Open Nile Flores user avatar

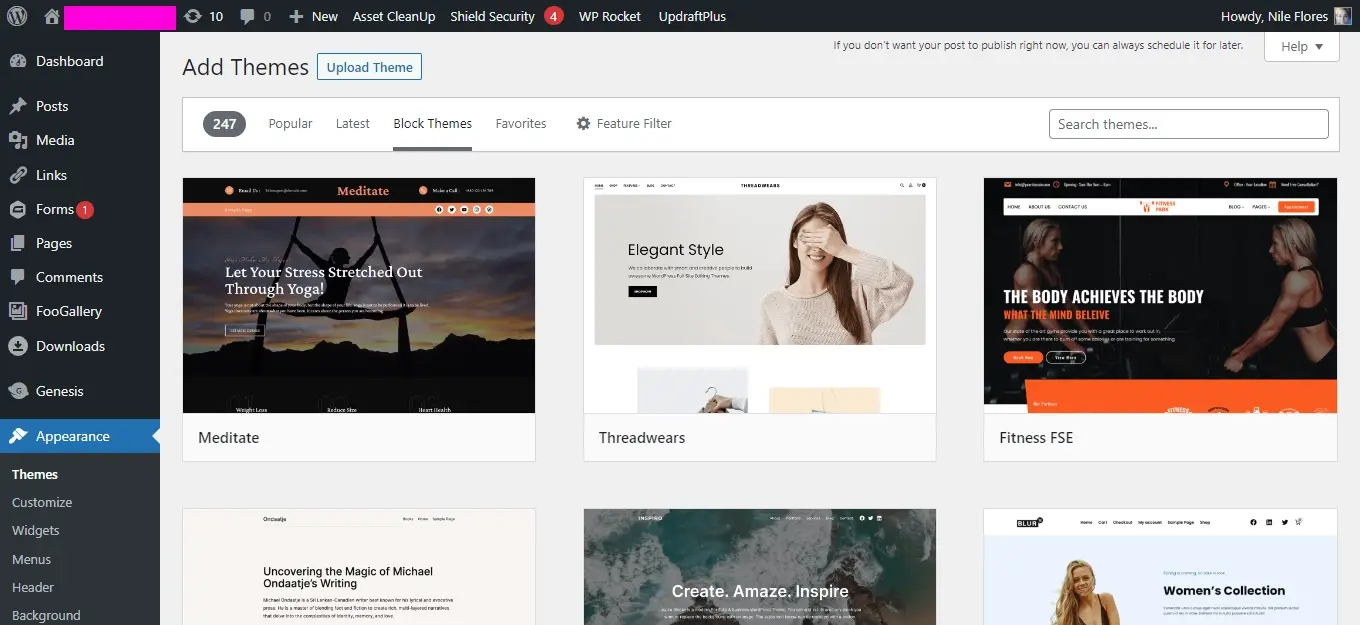pos(1342,16)
